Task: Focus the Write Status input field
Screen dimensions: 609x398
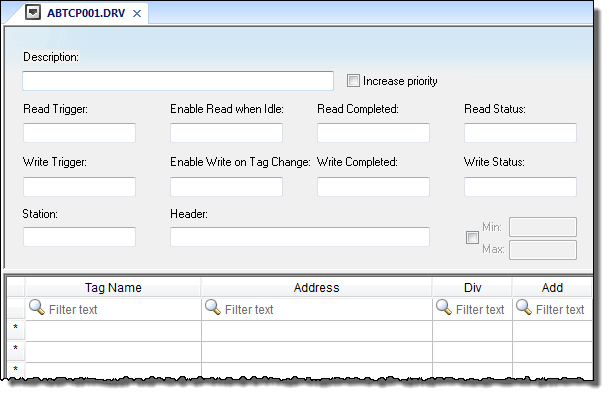Action: click(520, 187)
